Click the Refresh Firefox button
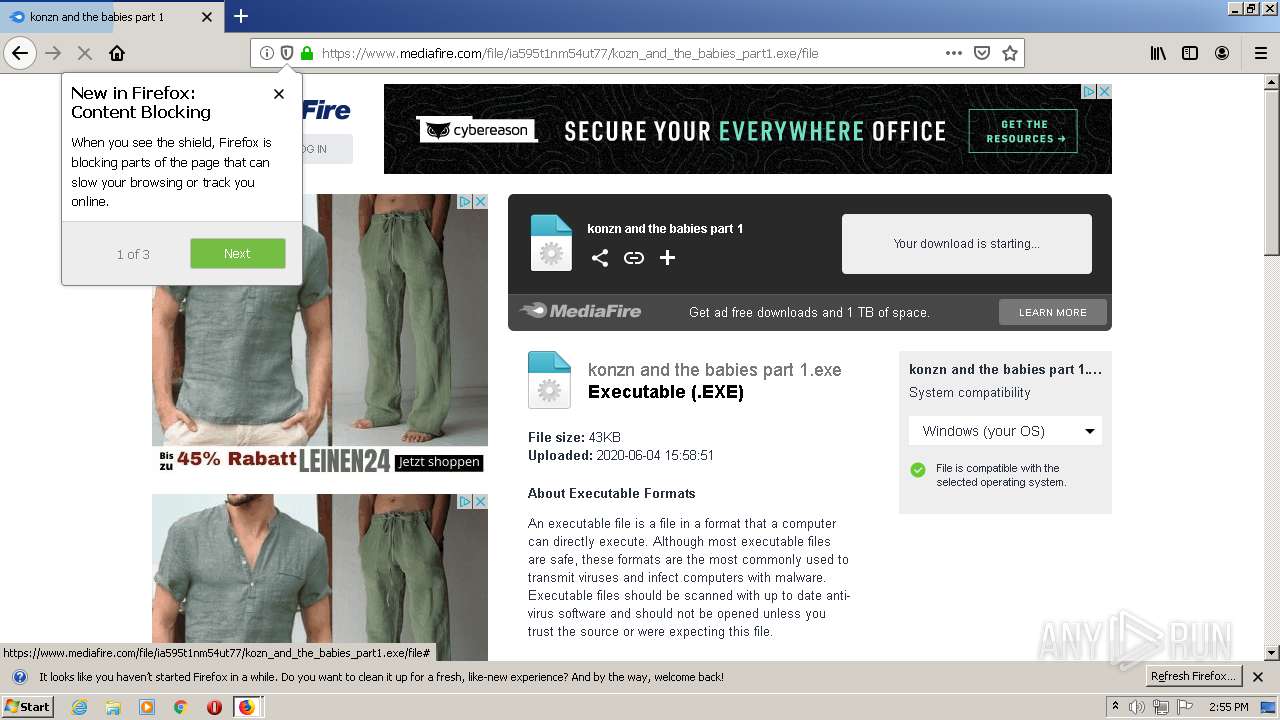The width and height of the screenshot is (1280, 720). click(1193, 676)
